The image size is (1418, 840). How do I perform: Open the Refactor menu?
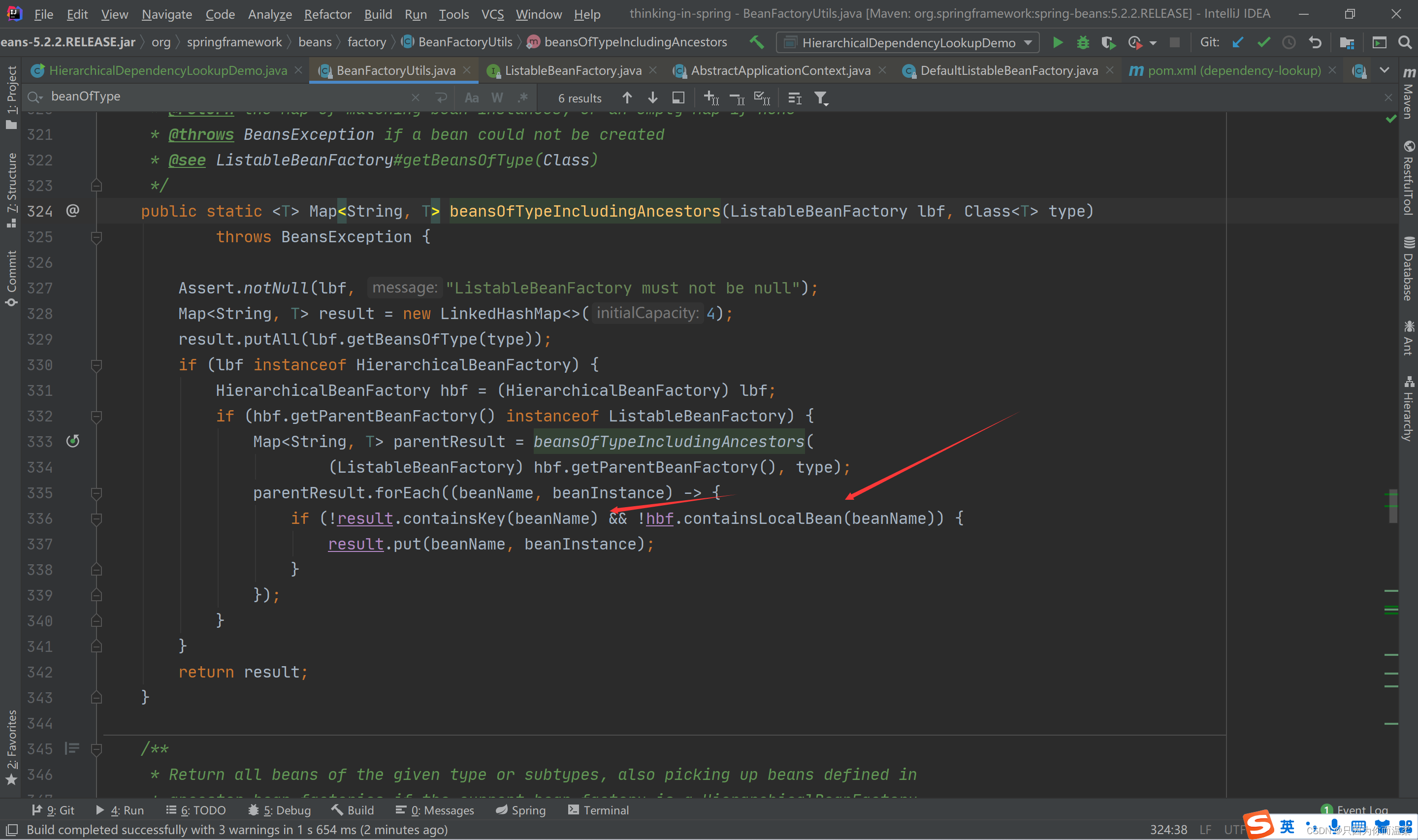click(327, 14)
